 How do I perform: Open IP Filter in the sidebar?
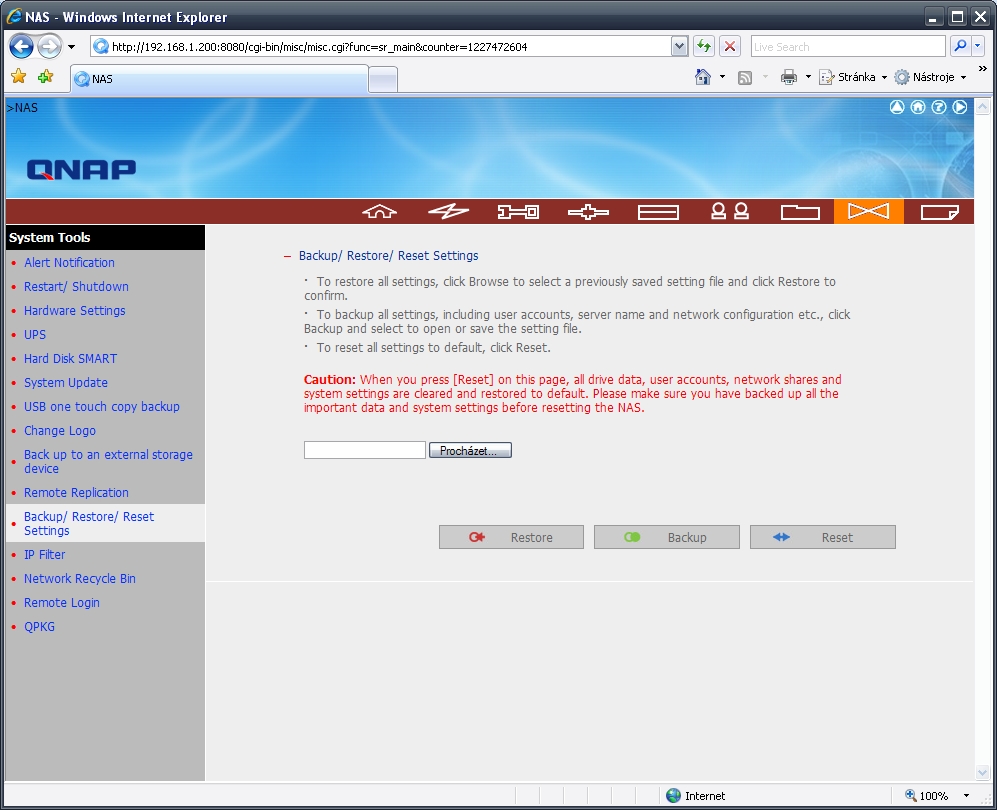(45, 554)
